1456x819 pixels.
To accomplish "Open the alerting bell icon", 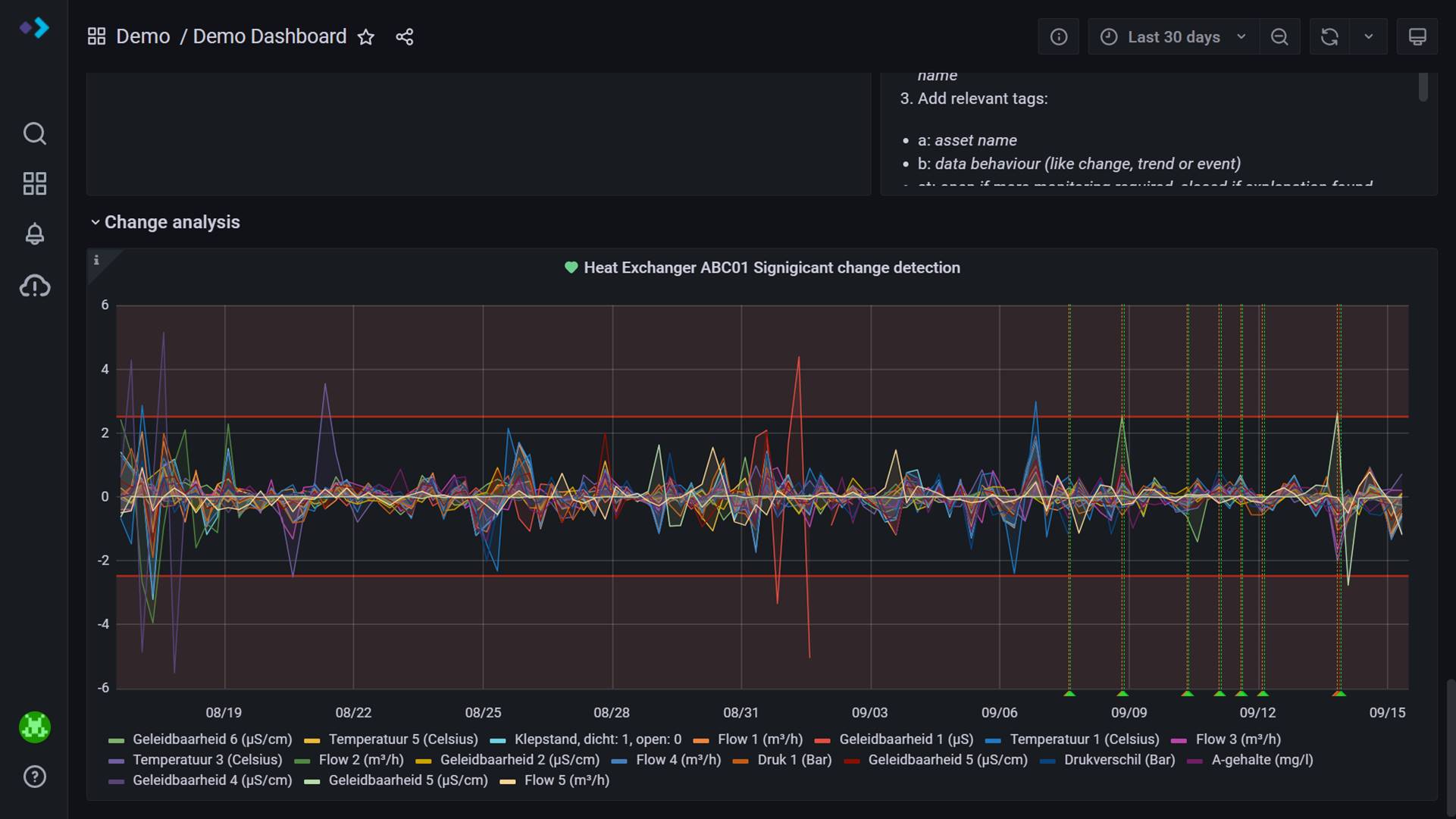I will pos(34,234).
